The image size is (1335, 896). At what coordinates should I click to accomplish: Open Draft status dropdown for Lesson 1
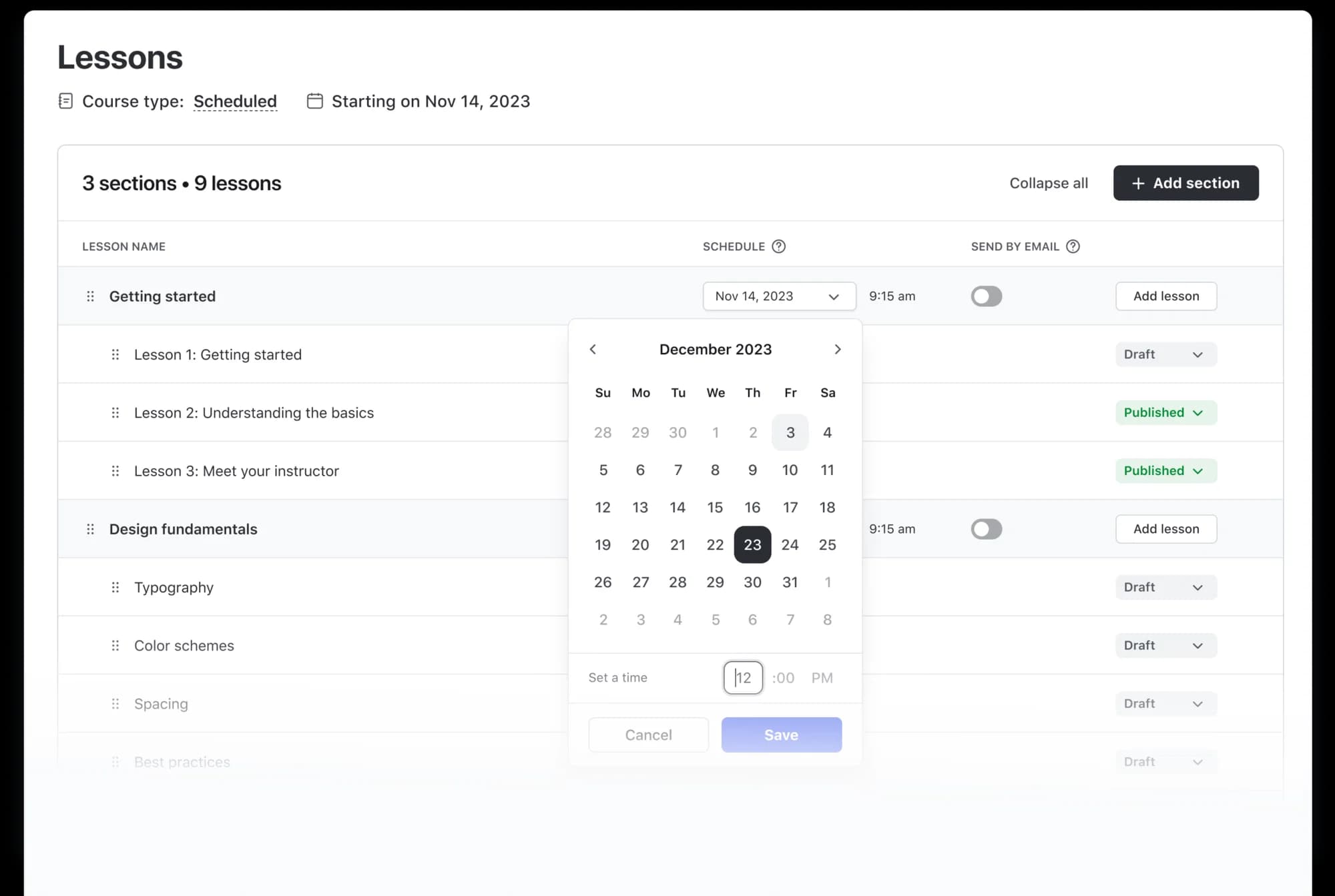[1165, 354]
